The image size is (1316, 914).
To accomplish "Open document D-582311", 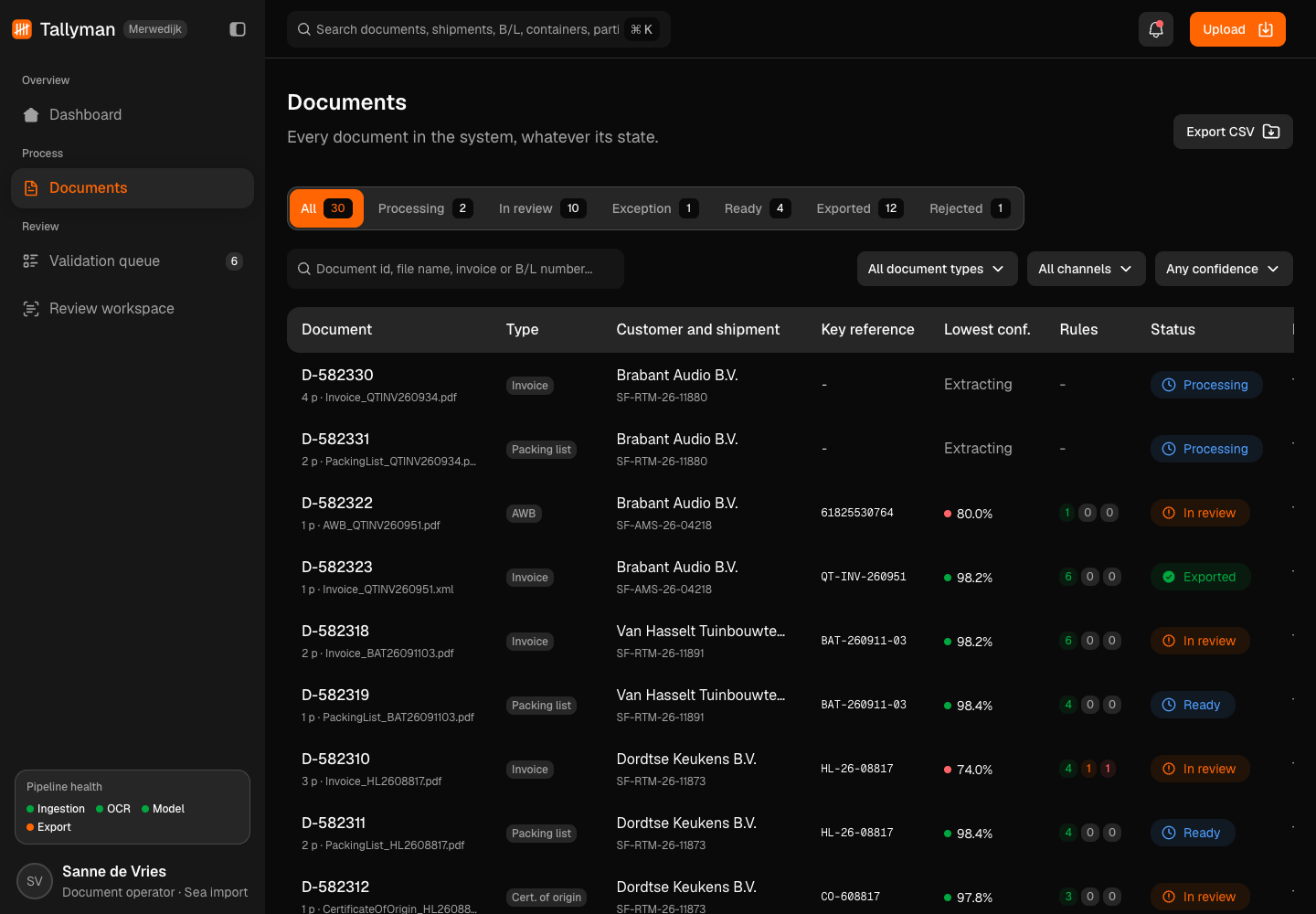I will click(x=334, y=824).
